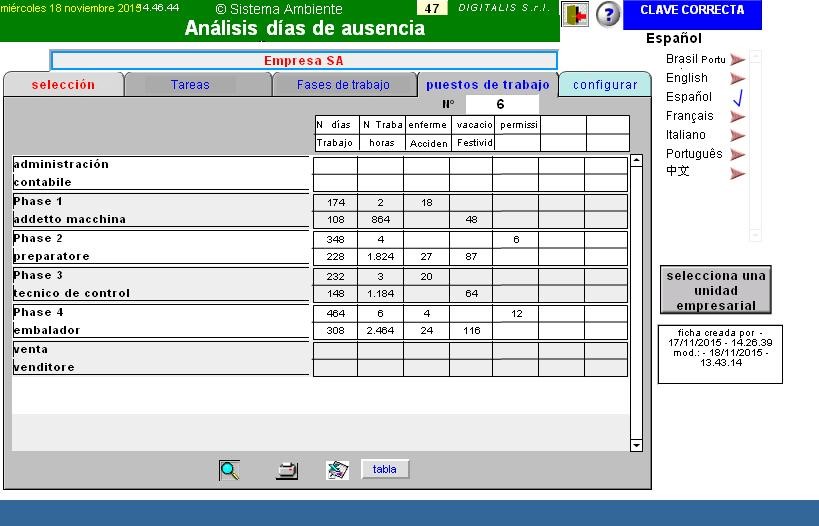
Task: Click the cell with value 864
Action: click(380, 220)
